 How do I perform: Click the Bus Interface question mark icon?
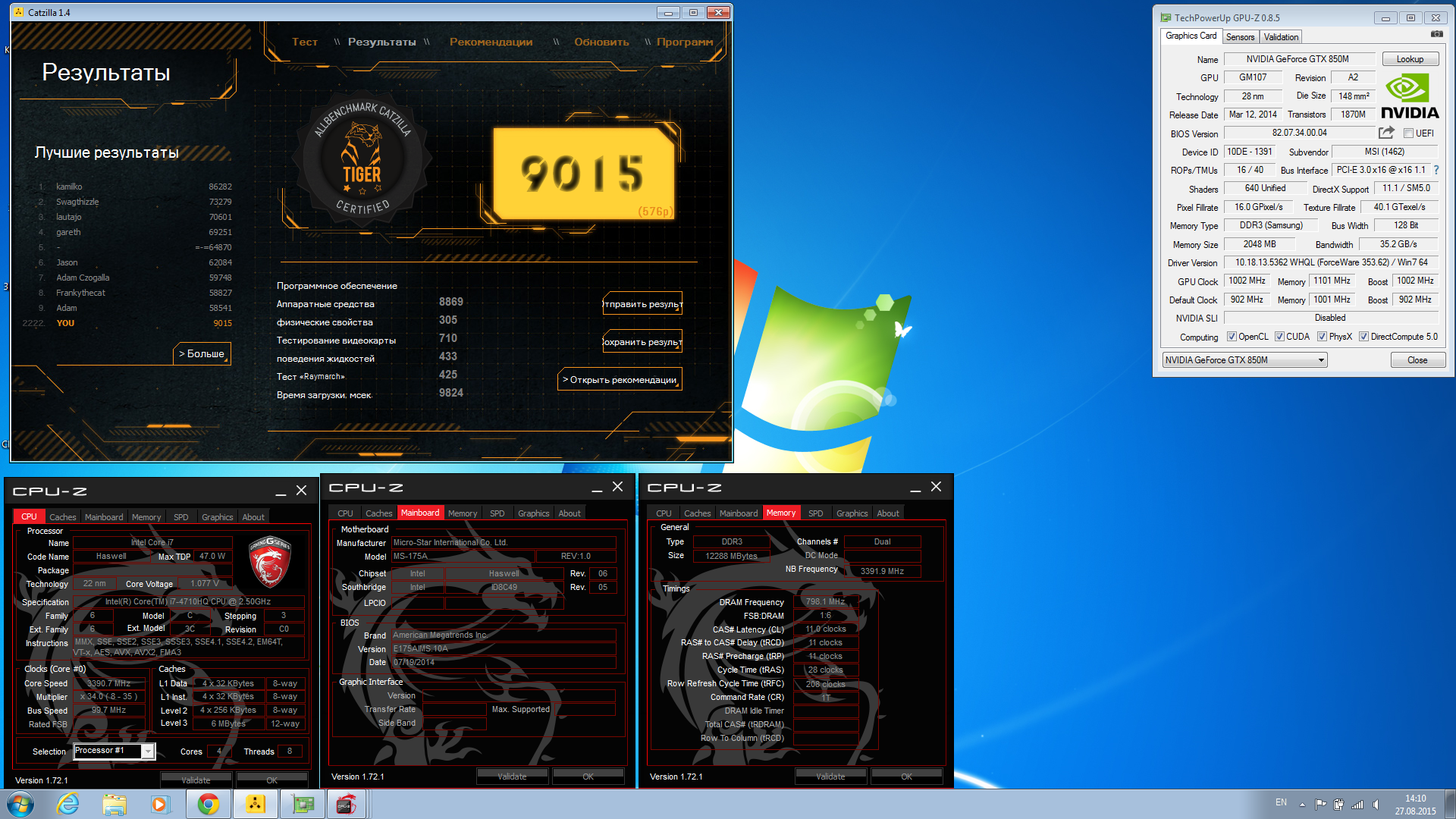coord(1436,170)
